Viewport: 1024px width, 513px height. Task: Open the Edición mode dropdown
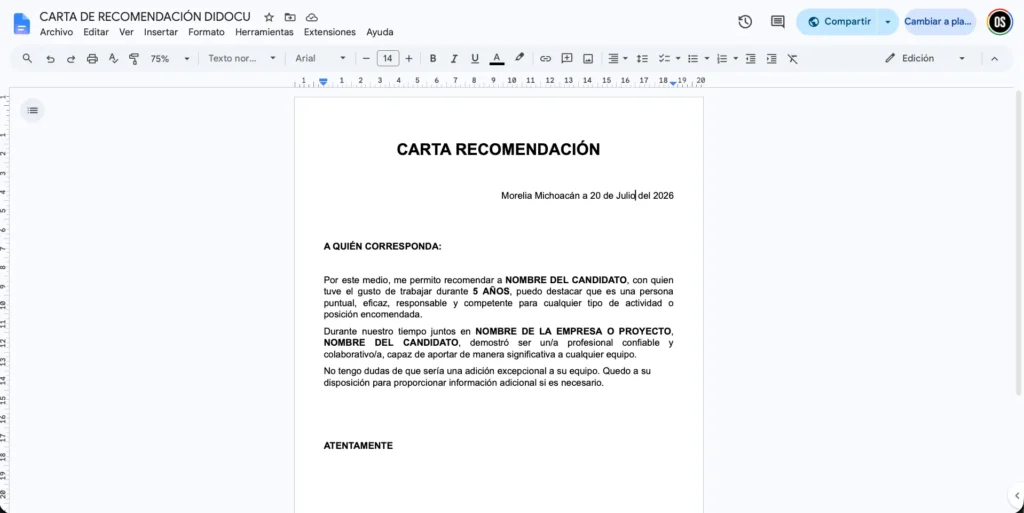tap(925, 59)
